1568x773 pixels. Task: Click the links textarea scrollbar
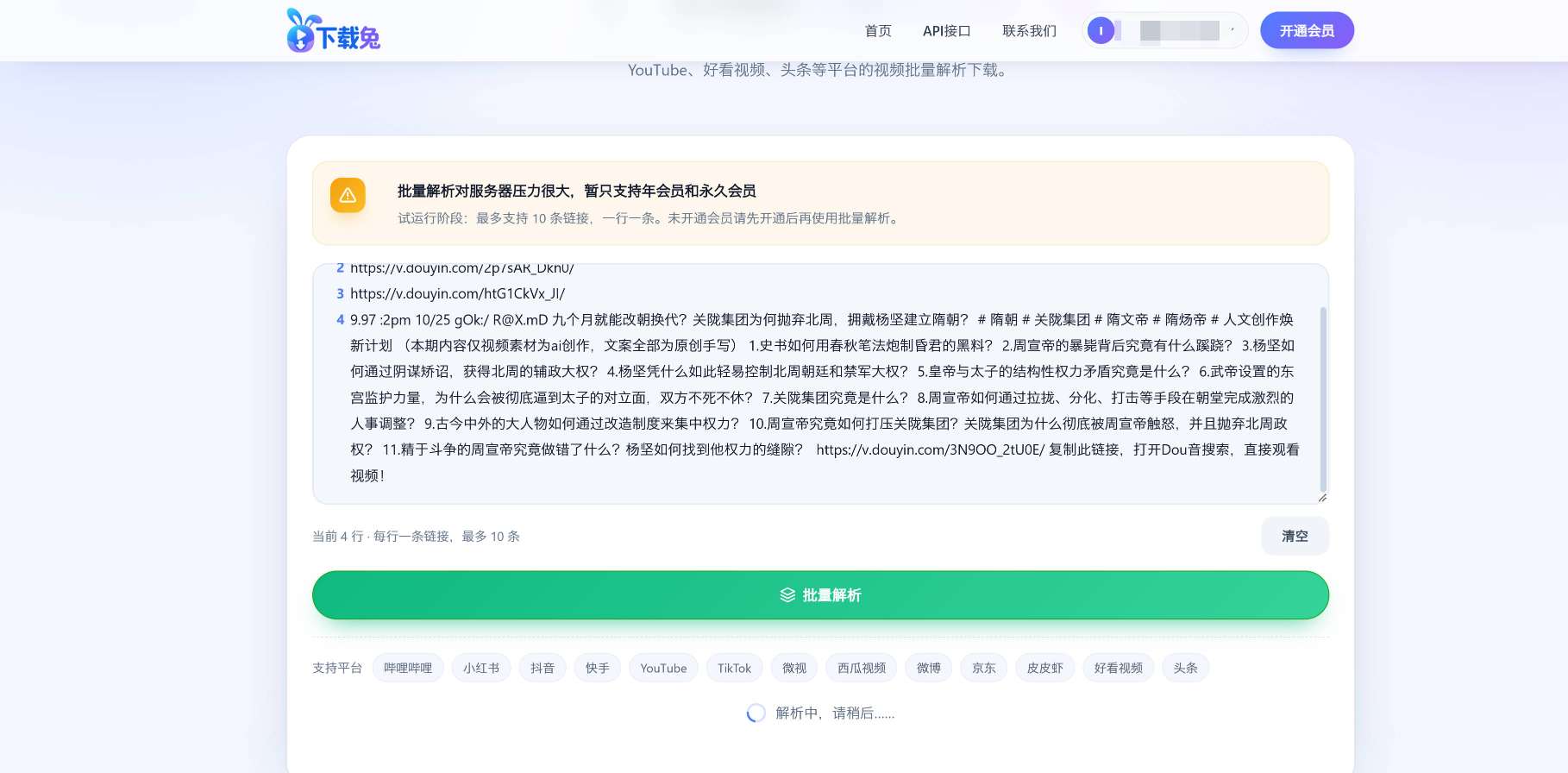point(1323,399)
